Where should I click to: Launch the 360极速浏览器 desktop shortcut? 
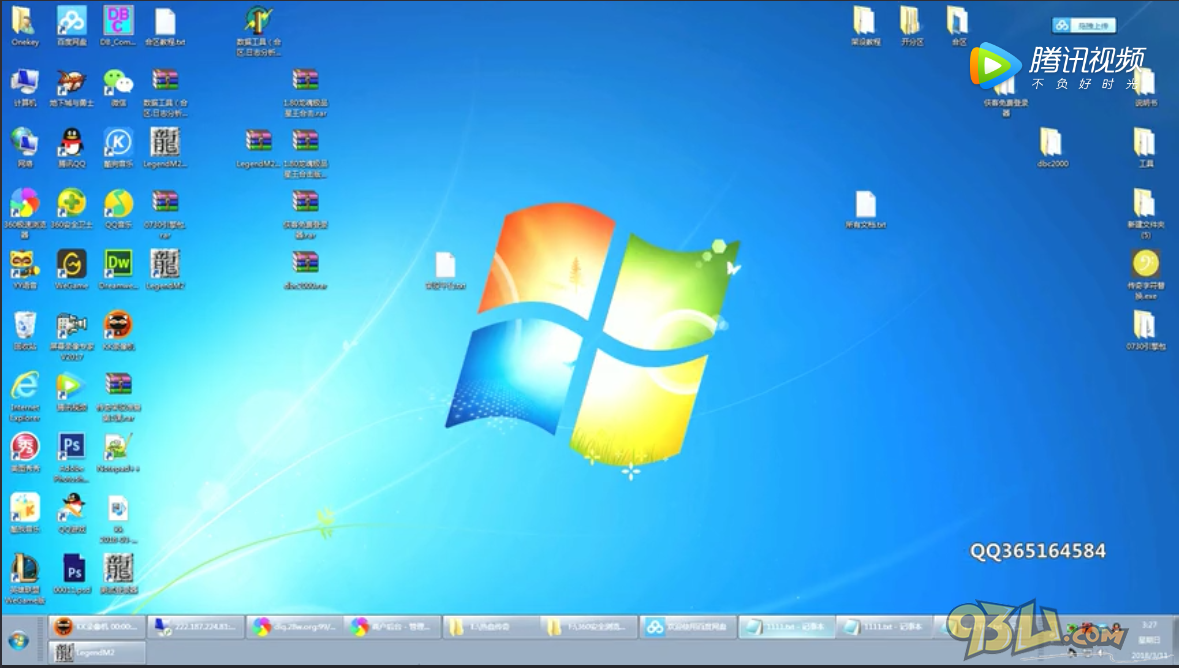(24, 214)
